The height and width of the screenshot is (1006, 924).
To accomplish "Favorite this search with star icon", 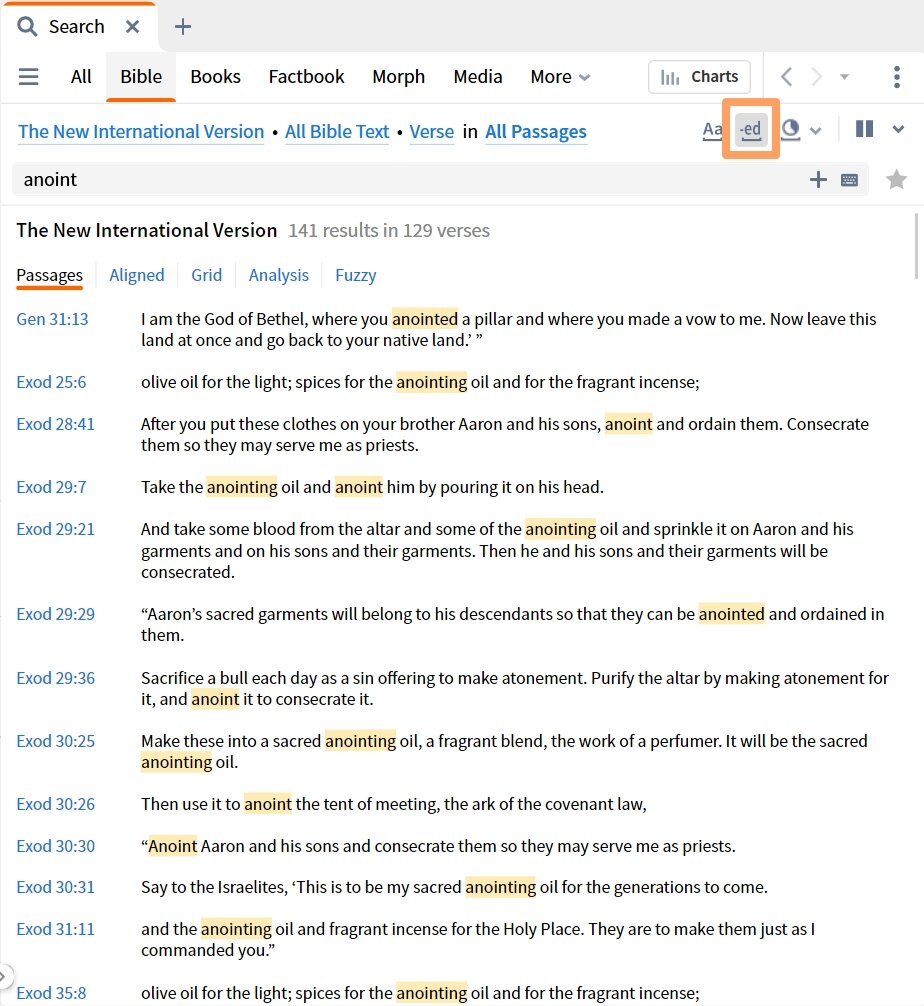I will (896, 180).
